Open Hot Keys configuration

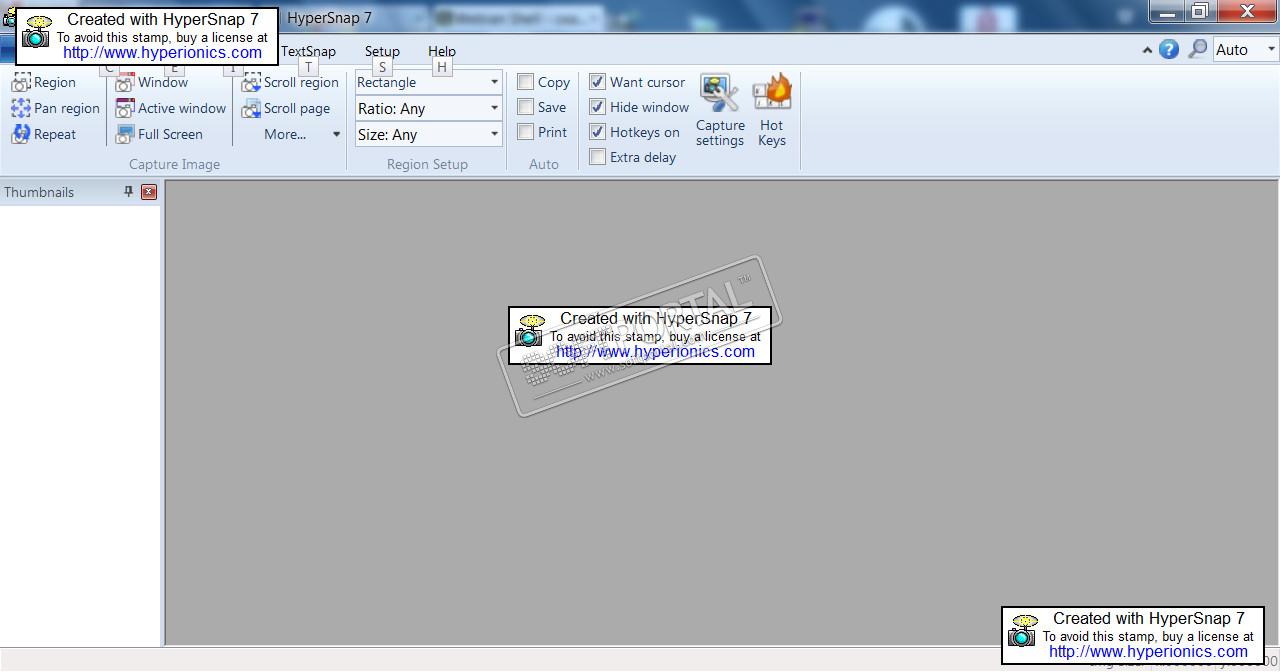pyautogui.click(x=772, y=111)
